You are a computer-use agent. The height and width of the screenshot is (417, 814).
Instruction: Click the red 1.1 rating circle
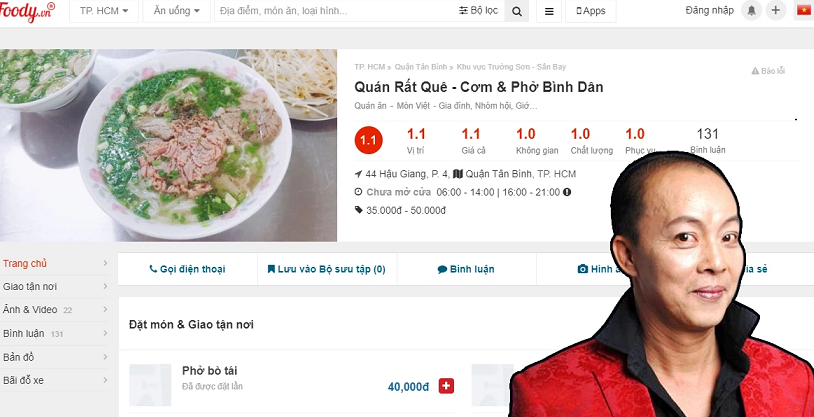coord(369,140)
